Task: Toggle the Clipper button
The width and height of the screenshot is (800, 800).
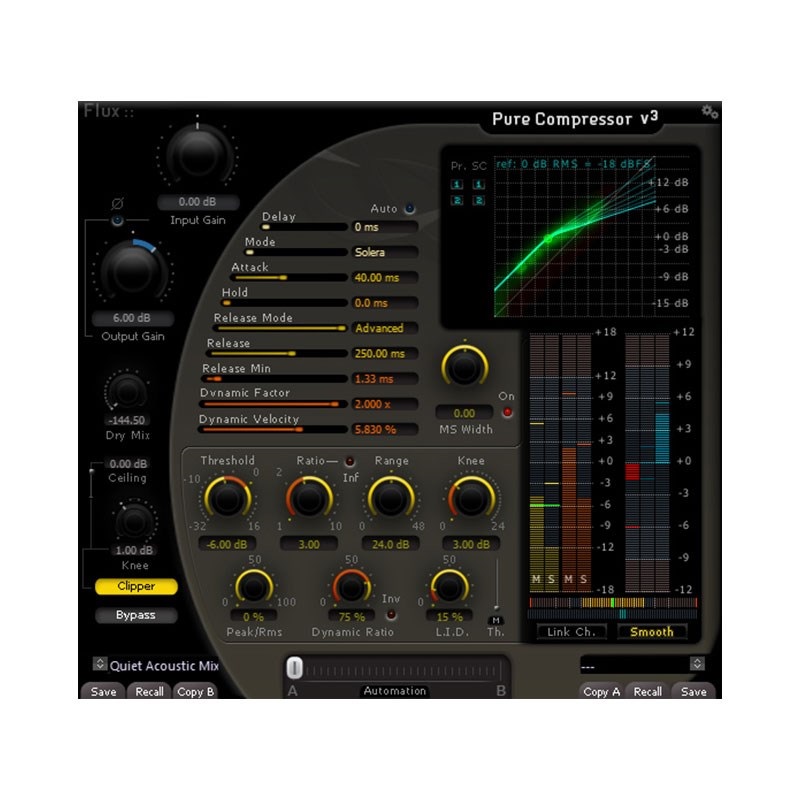Action: coord(136,586)
